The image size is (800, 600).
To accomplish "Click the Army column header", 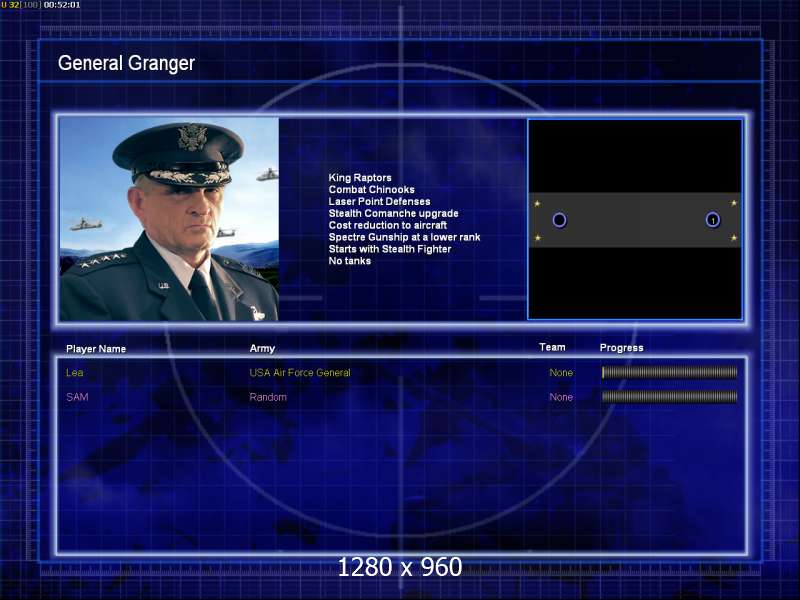I will coord(262,348).
